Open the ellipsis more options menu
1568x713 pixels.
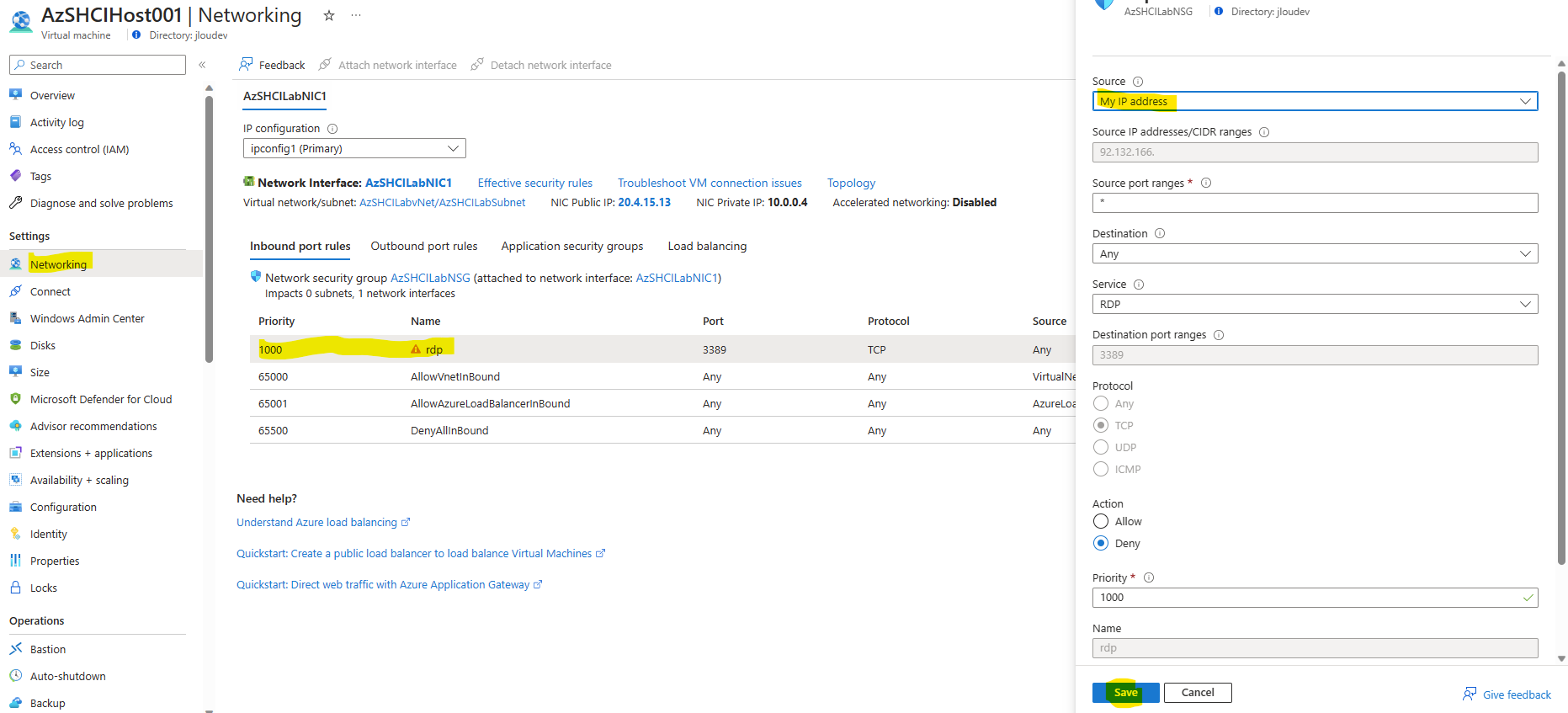point(356,15)
